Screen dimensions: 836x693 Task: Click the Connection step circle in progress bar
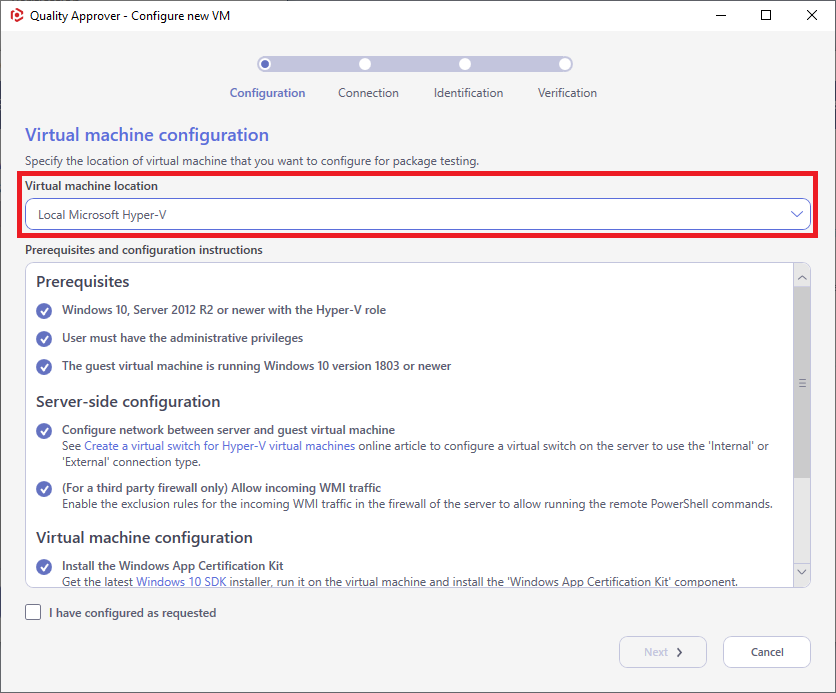coord(365,64)
